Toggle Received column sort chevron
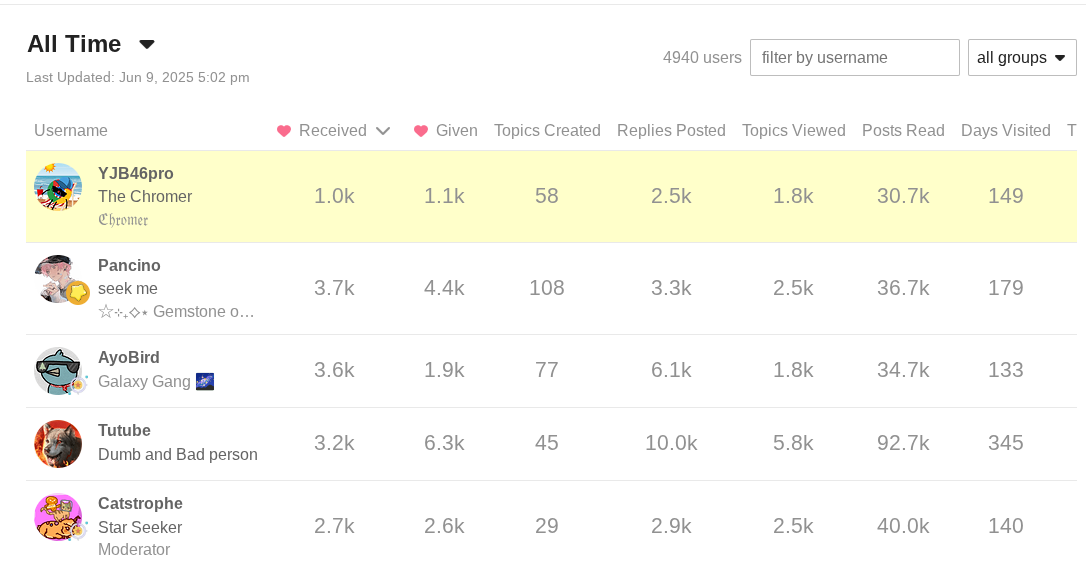Image resolution: width=1086 pixels, height=569 pixels. coord(383,131)
